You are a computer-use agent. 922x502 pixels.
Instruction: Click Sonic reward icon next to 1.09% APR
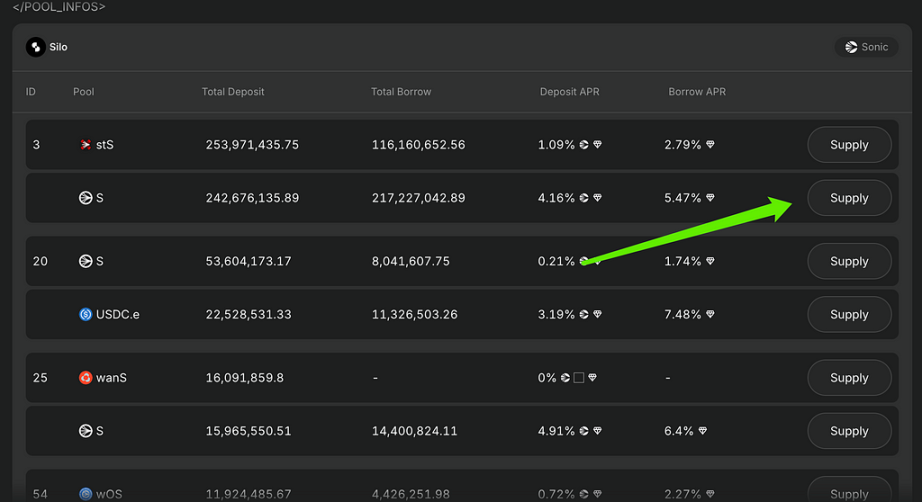(584, 145)
